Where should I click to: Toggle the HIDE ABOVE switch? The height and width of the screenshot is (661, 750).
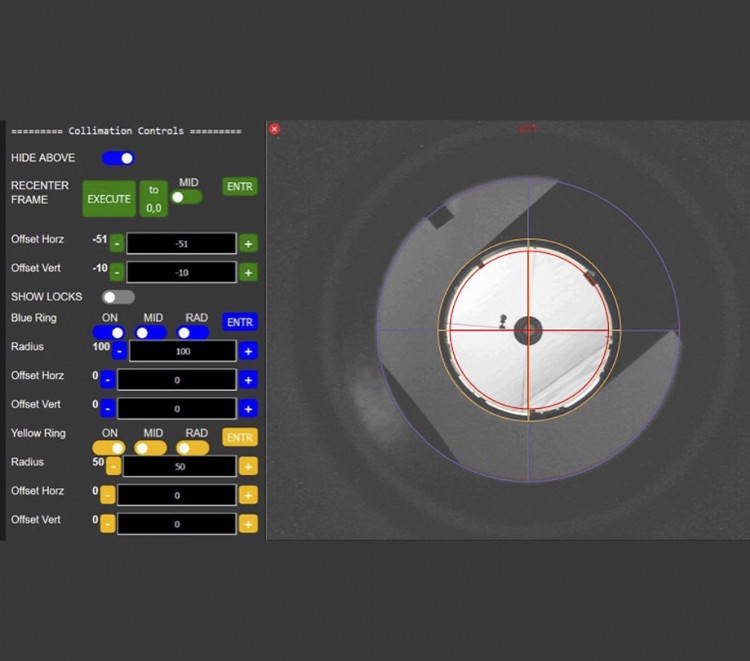click(x=118, y=158)
